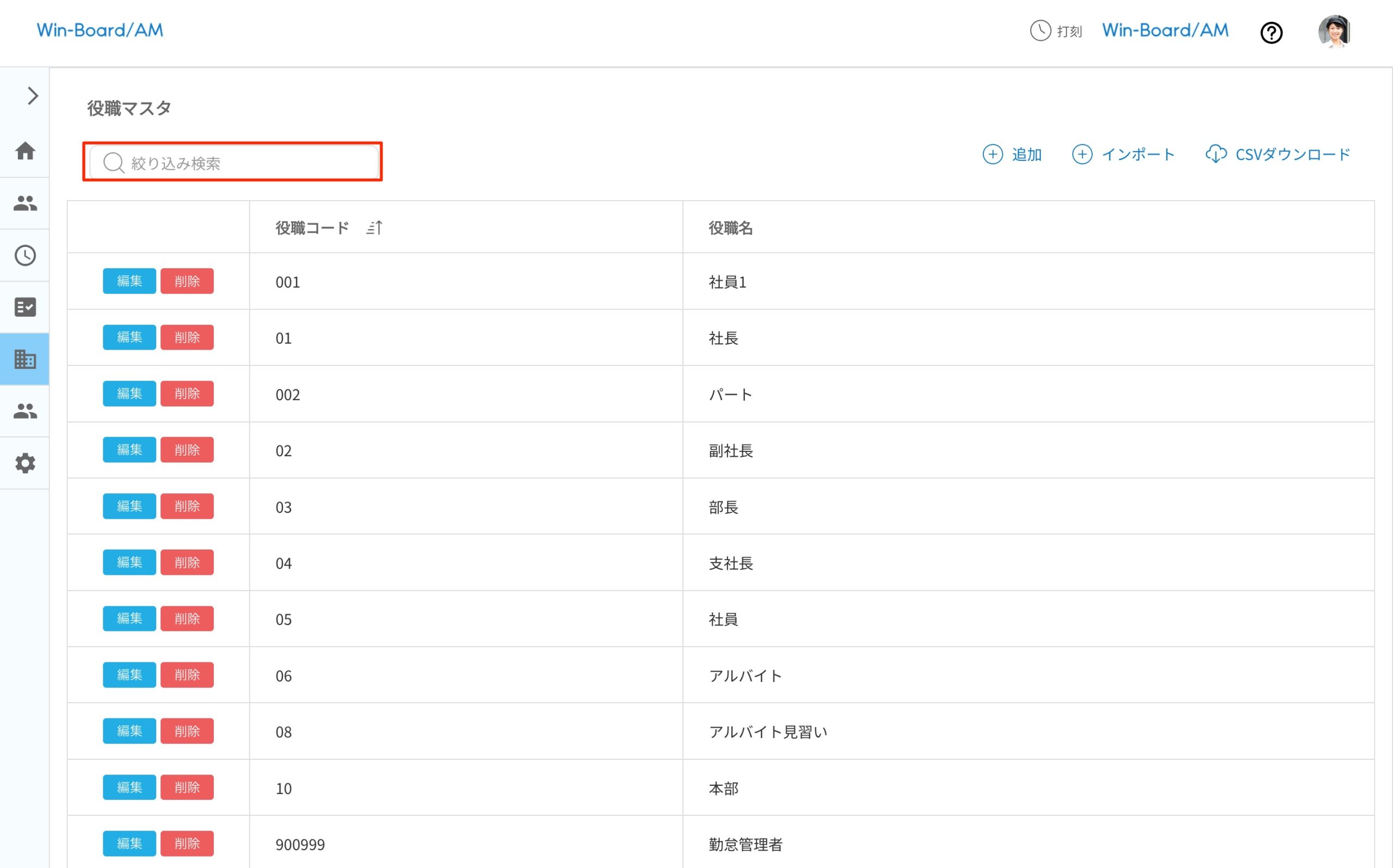Image resolution: width=1393 pixels, height=868 pixels.
Task: Download CSV via CSVダウンロード
Action: tap(1277, 154)
